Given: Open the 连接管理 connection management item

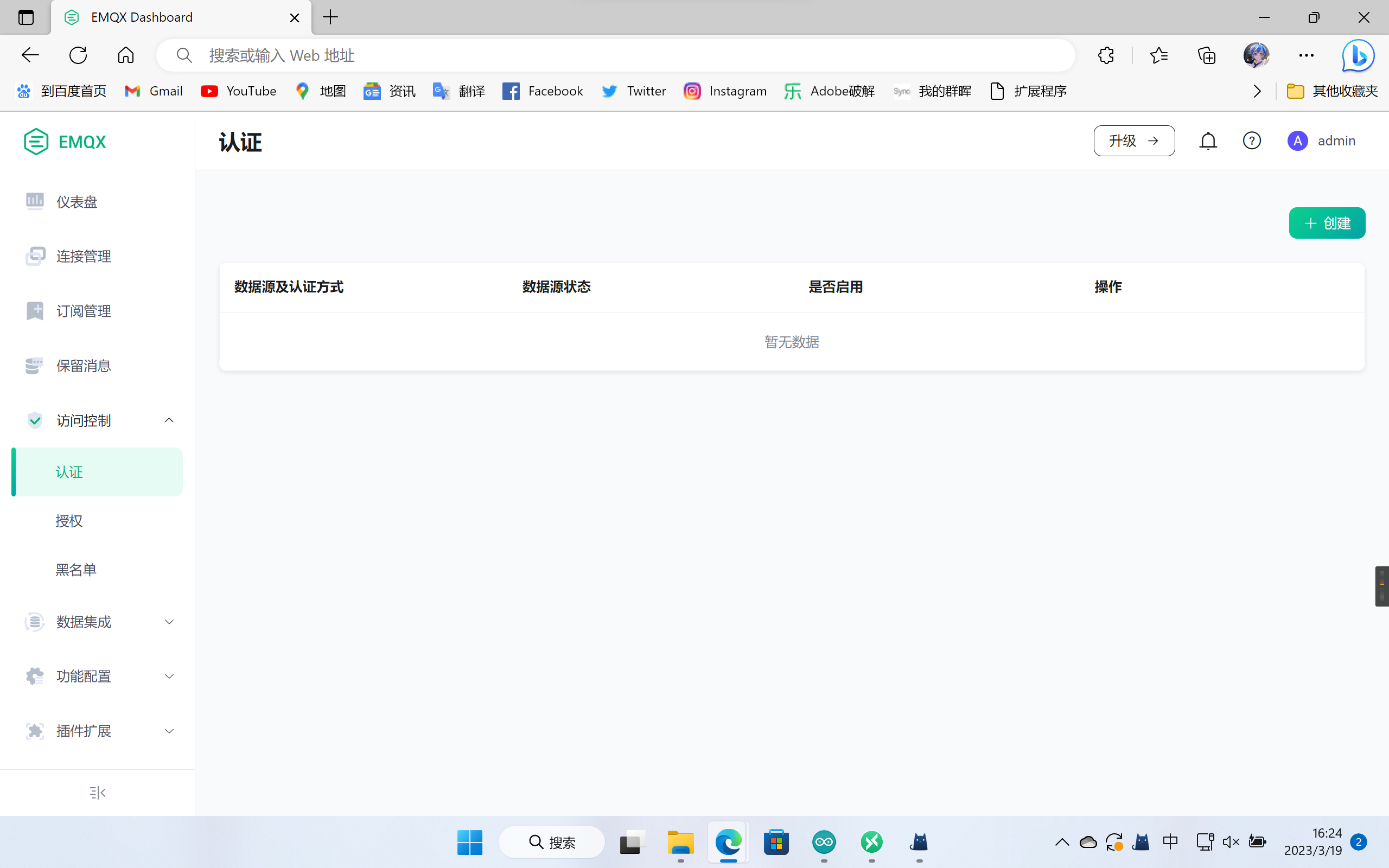Looking at the screenshot, I should (x=84, y=256).
